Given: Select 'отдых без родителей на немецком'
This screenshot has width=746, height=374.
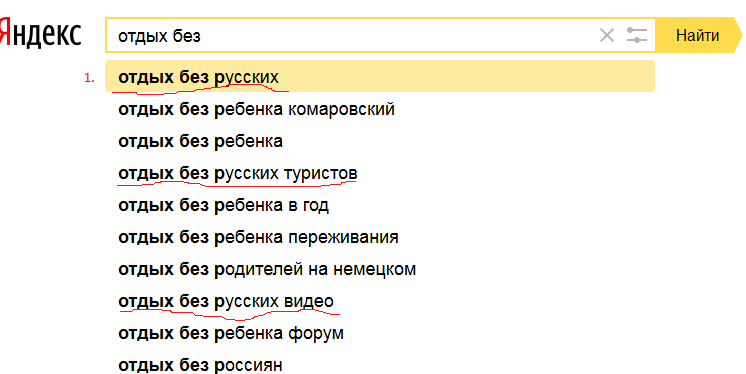Looking at the screenshot, I should pyautogui.click(x=380, y=269).
